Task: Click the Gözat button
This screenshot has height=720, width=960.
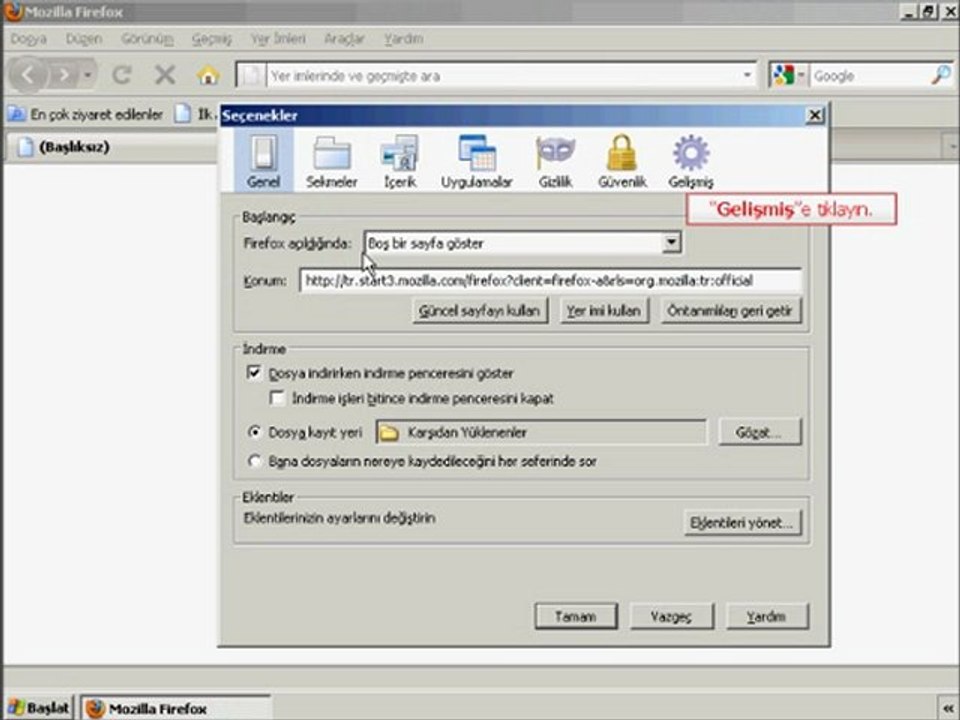Action: coord(759,432)
